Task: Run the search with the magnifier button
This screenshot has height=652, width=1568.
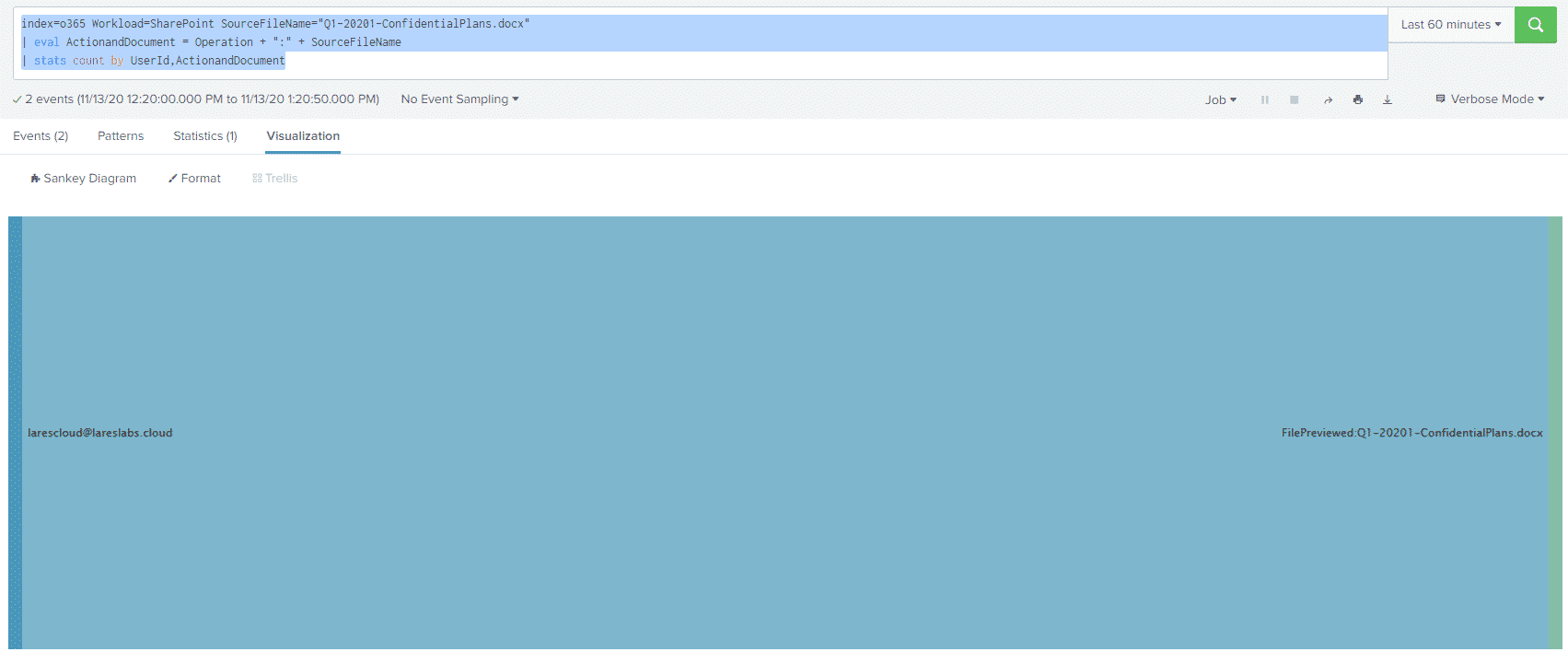Action: click(1535, 25)
